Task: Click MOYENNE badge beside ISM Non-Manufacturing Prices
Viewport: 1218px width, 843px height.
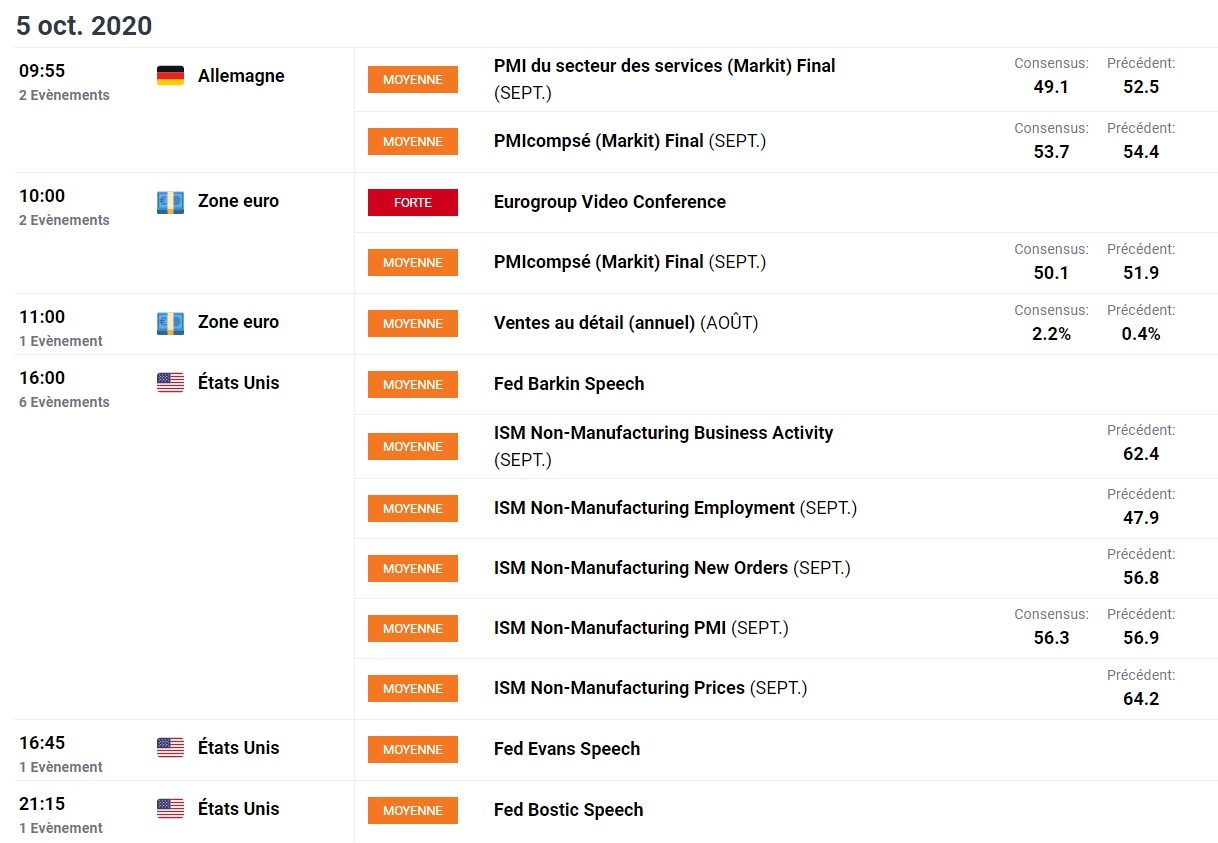Action: point(412,689)
